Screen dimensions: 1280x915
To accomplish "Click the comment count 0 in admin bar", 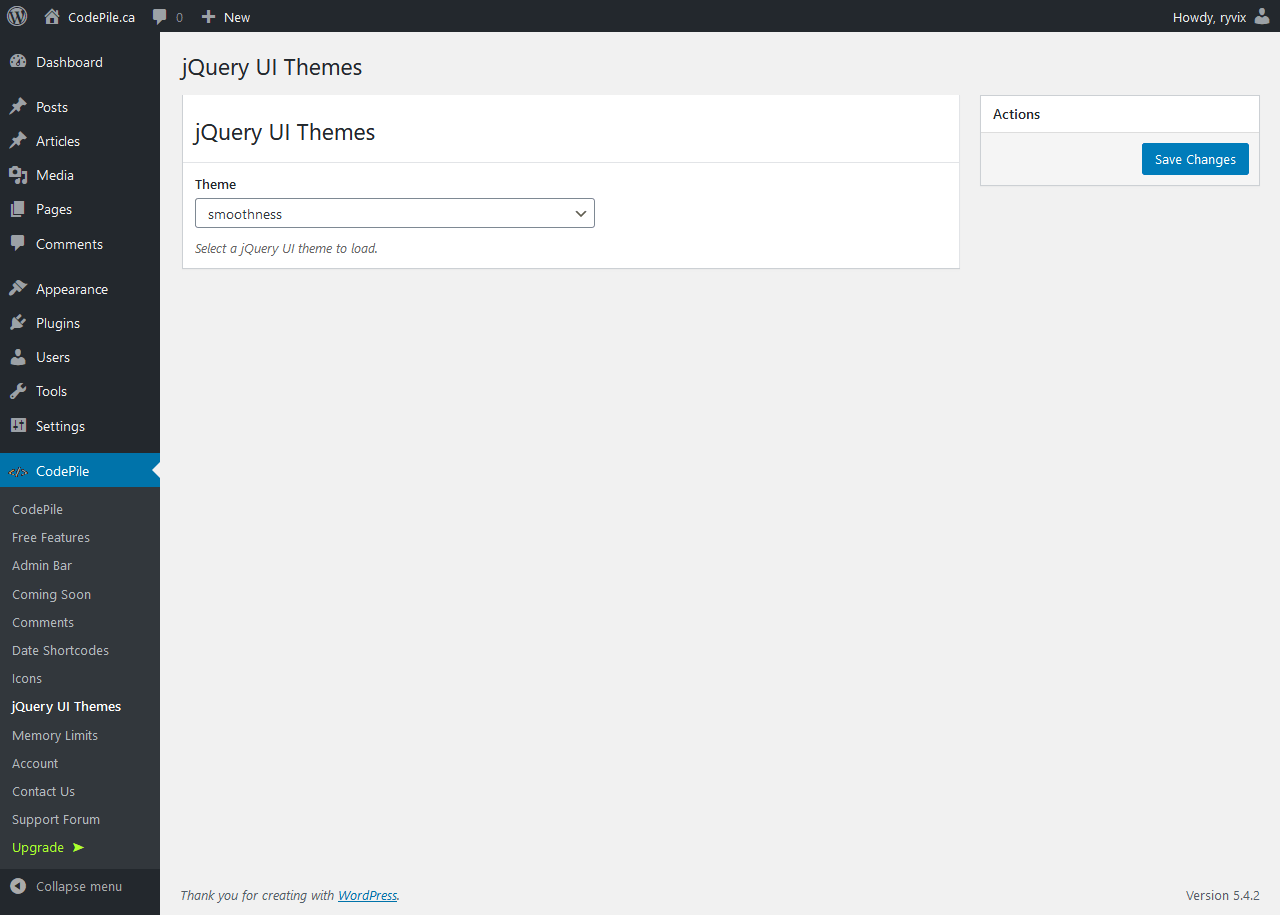I will coord(179,17).
